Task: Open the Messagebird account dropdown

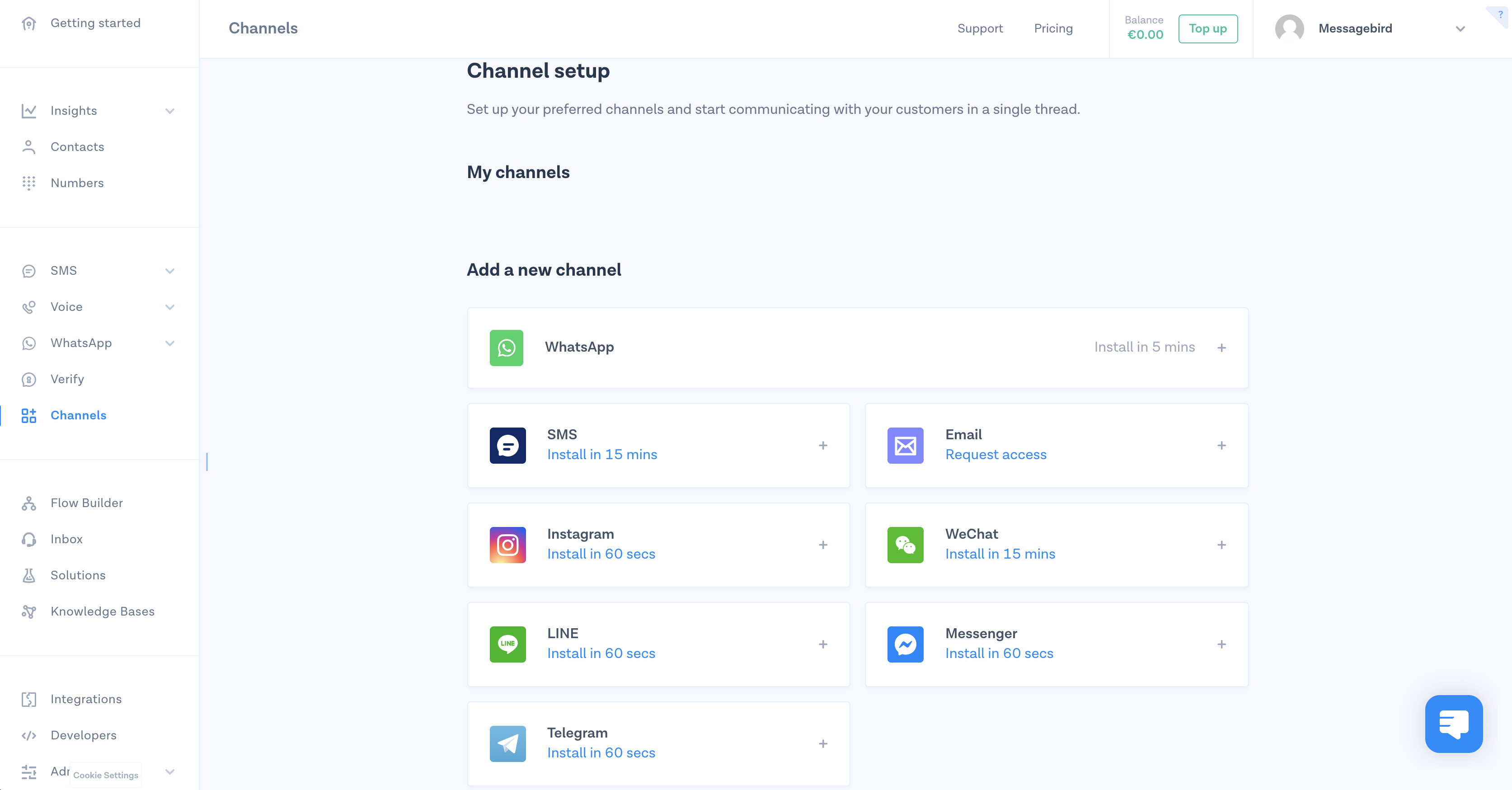Action: 1460,29
